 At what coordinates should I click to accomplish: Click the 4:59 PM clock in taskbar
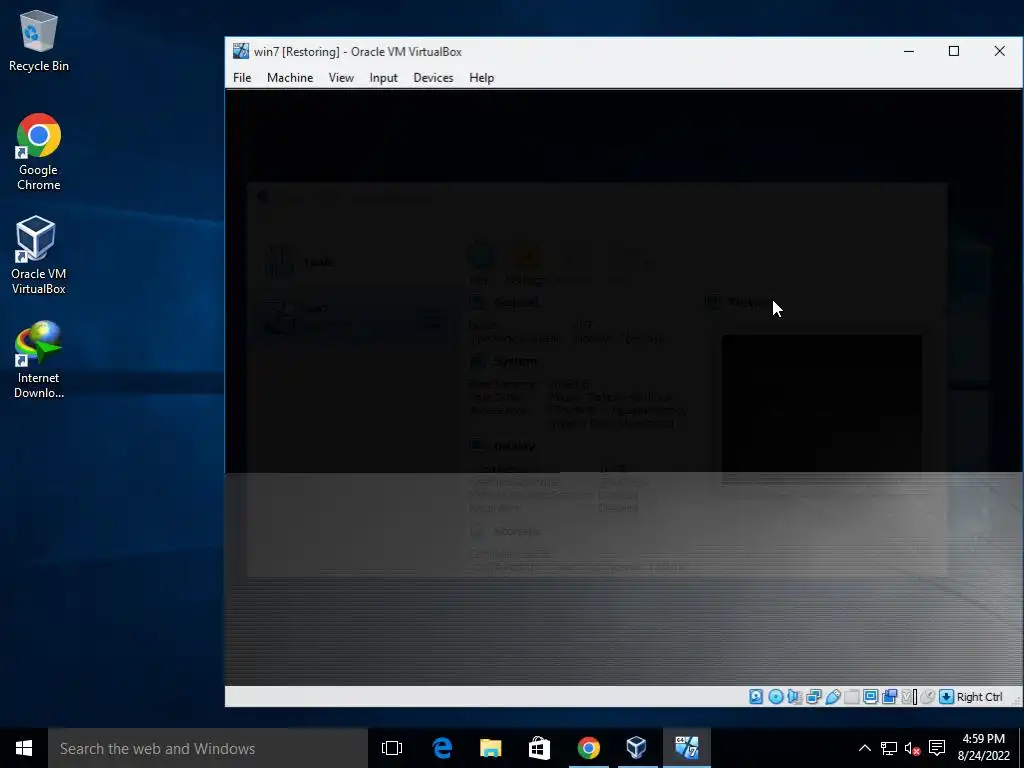[x=984, y=747]
